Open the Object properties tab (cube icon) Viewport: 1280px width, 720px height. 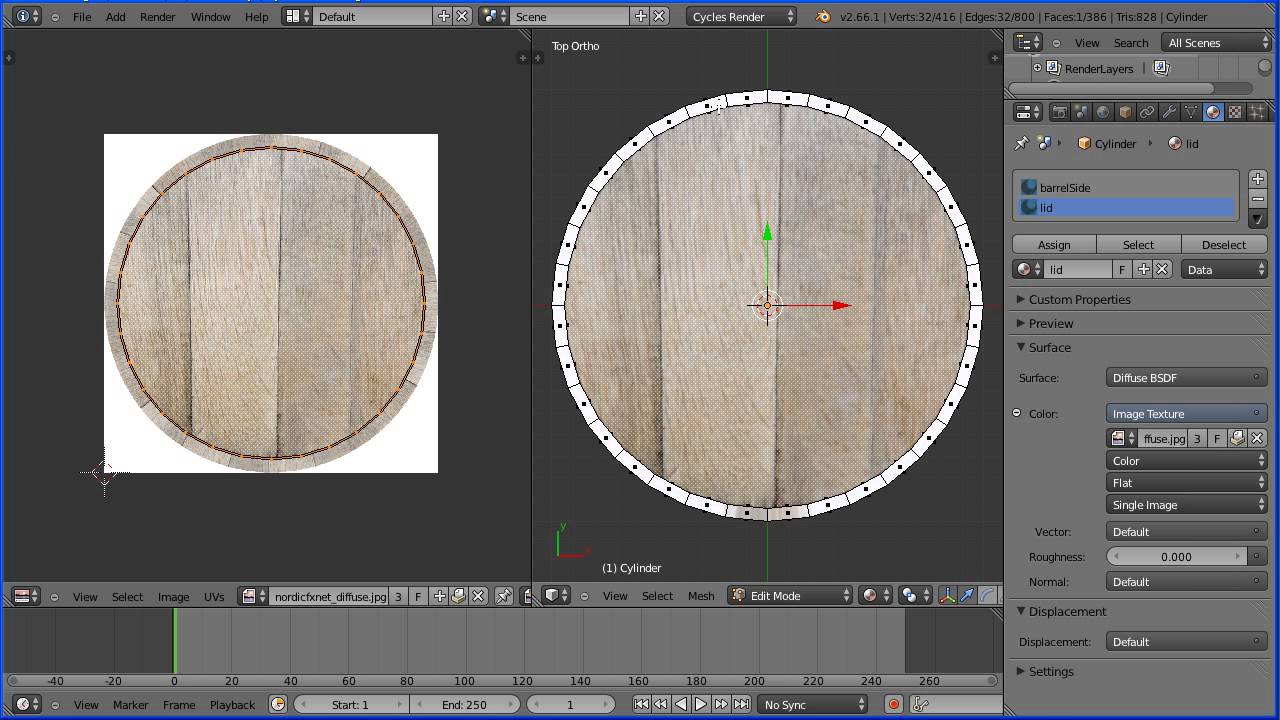click(1125, 112)
